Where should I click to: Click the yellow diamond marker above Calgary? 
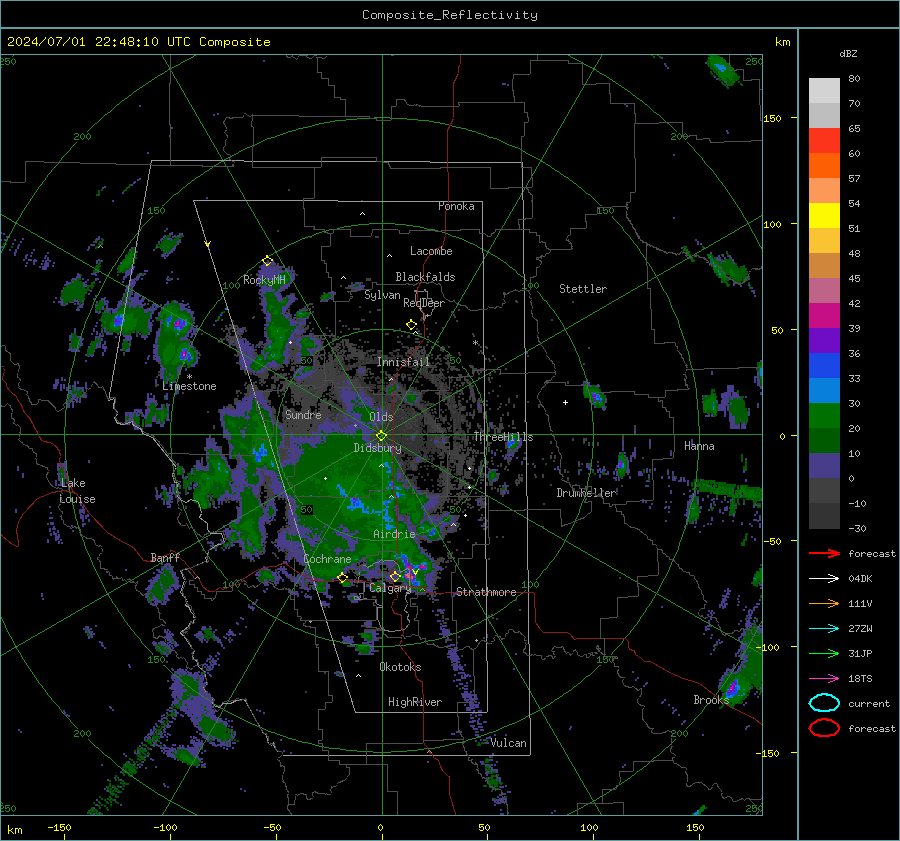tap(395, 576)
